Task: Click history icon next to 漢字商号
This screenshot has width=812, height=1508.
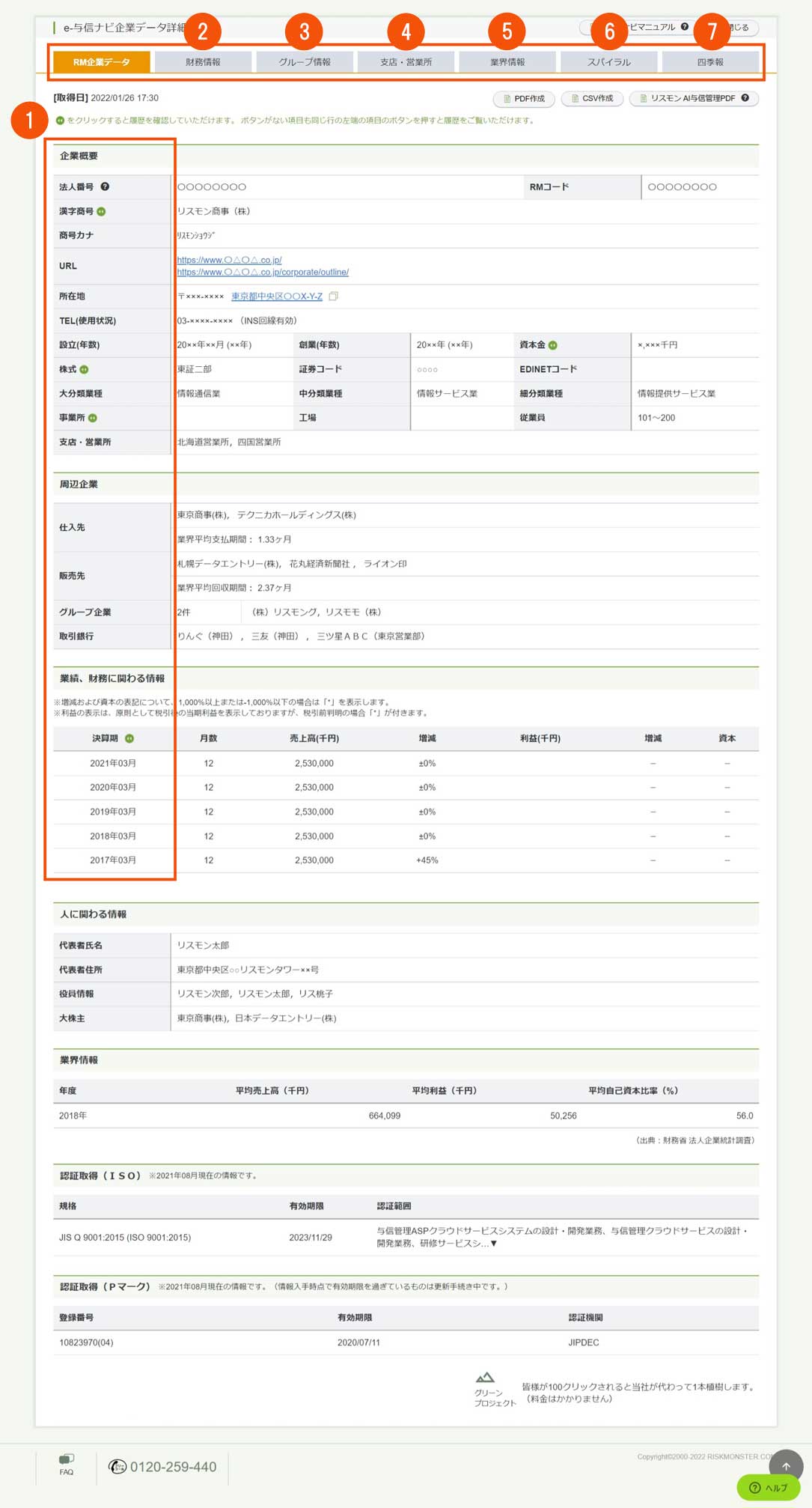Action: [101, 212]
